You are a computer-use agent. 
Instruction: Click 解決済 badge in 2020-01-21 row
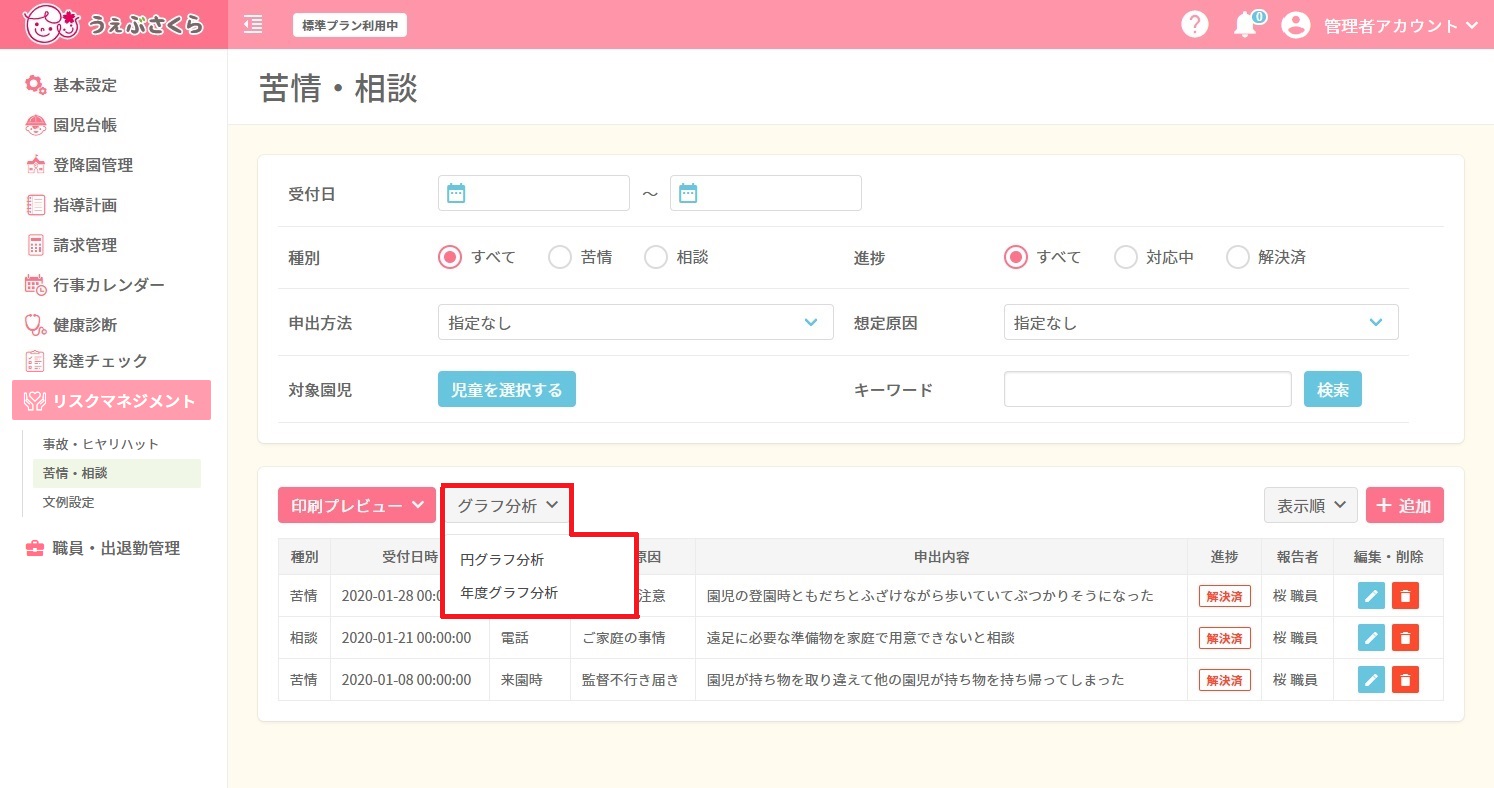(1225, 638)
